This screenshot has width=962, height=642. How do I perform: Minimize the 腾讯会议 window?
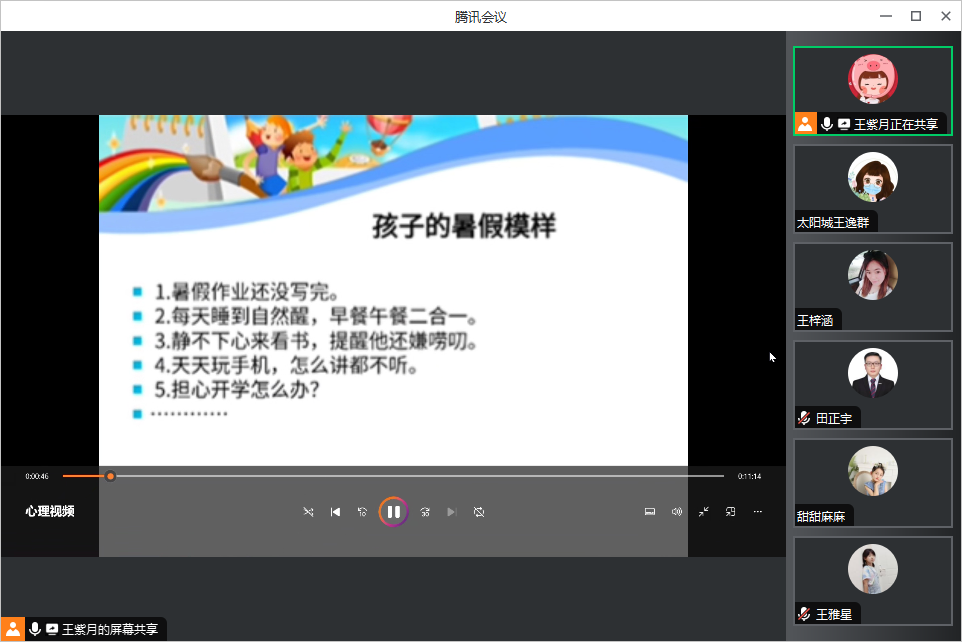point(886,16)
